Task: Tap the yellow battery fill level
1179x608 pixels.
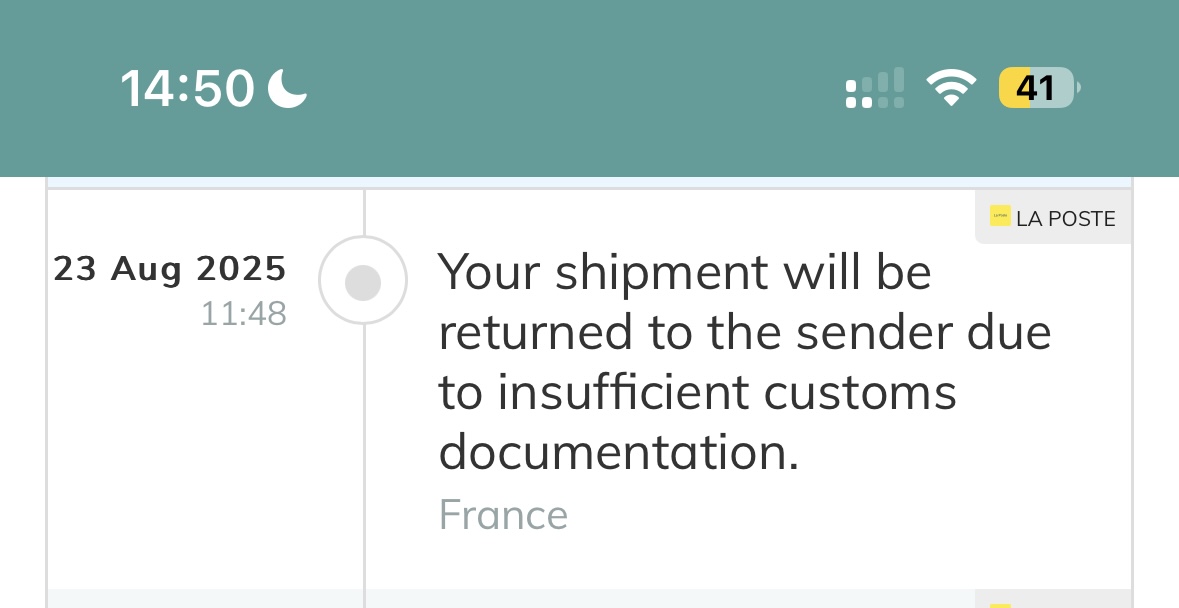Action: click(x=1014, y=88)
